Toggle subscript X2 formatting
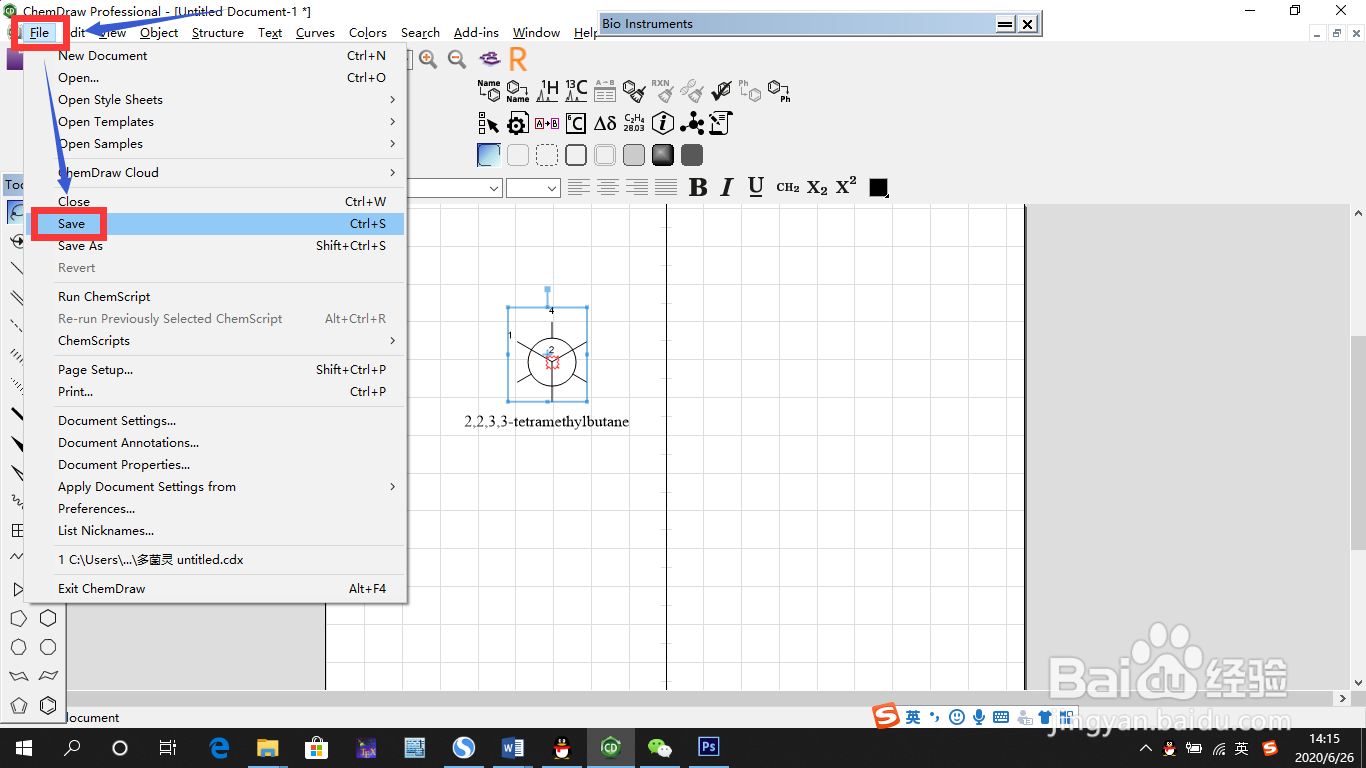The width and height of the screenshot is (1366, 768). click(x=817, y=187)
